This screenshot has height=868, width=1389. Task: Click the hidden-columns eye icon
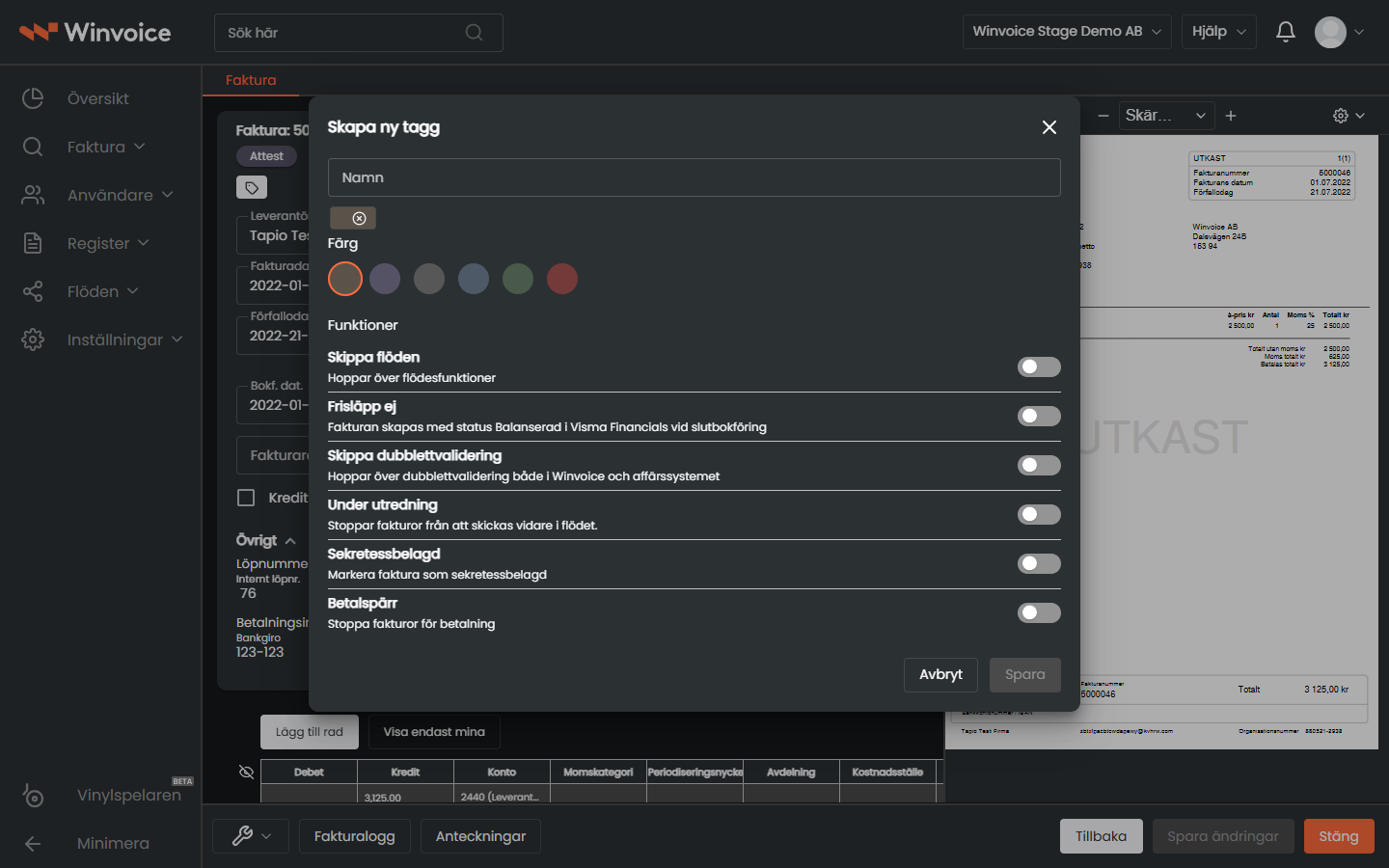point(246,772)
